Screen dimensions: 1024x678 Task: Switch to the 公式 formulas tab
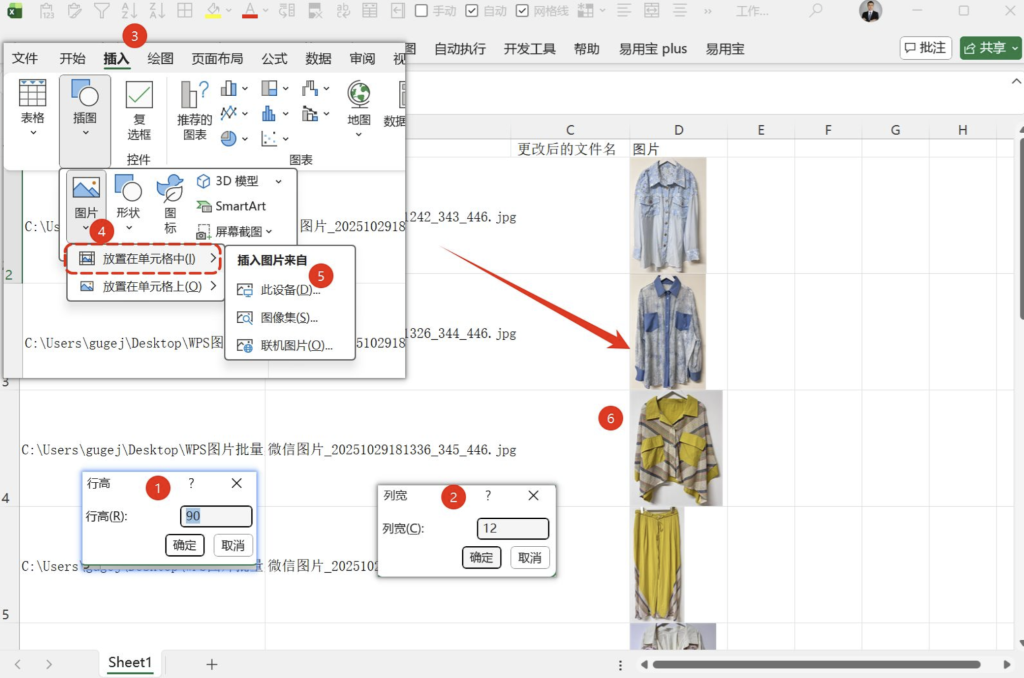click(x=274, y=58)
